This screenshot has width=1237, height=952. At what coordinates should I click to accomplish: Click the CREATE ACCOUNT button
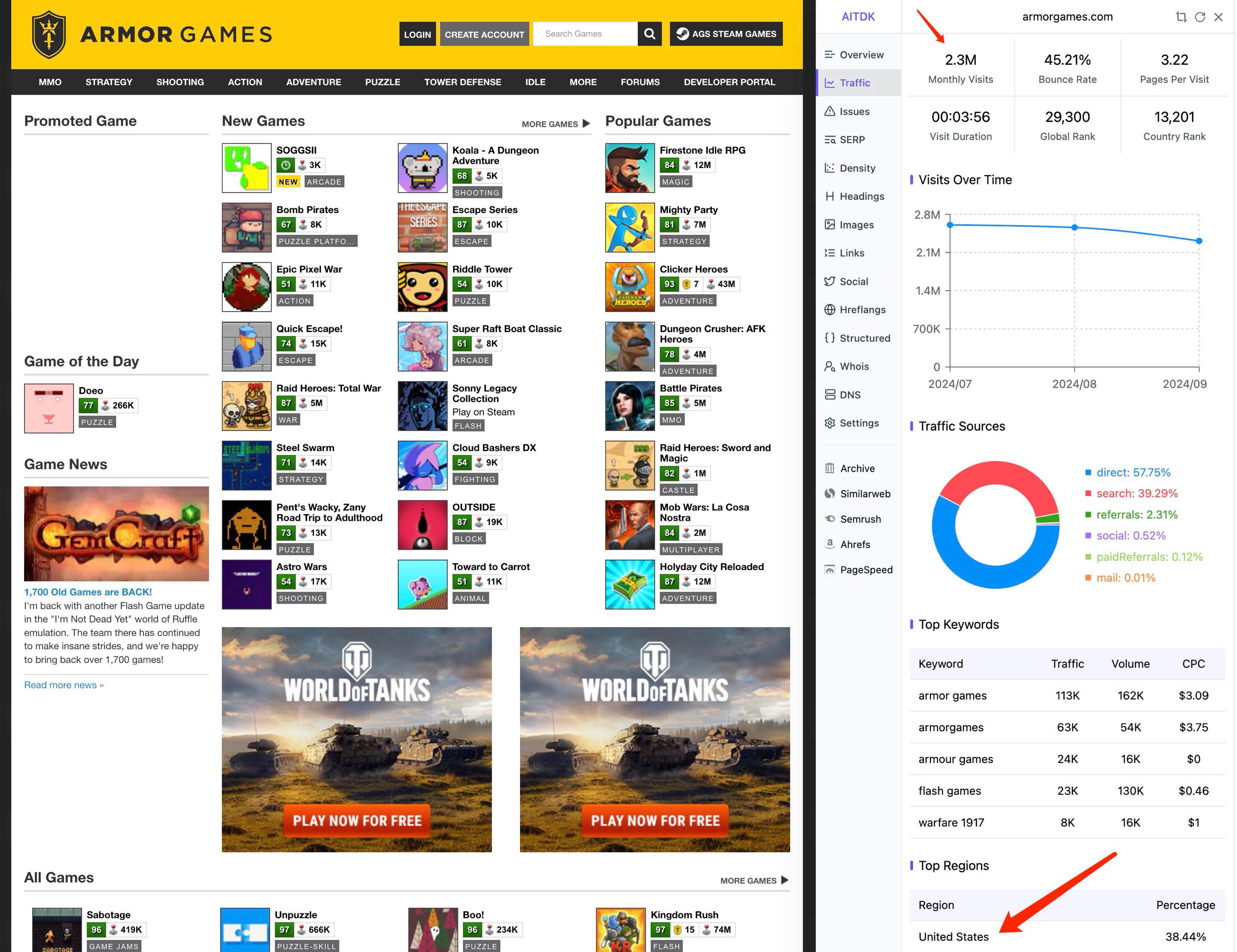[x=484, y=34]
